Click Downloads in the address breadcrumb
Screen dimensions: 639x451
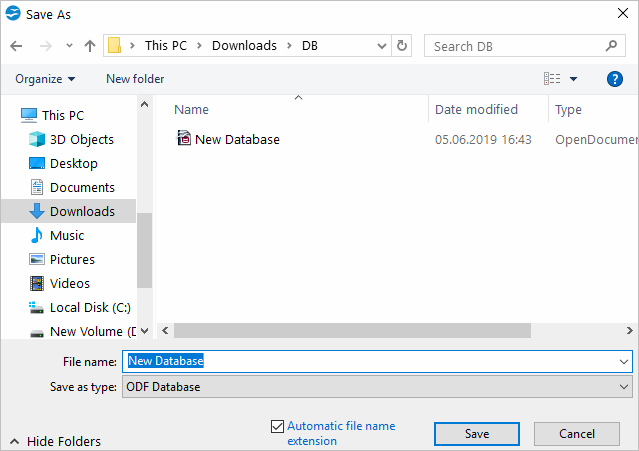243,46
